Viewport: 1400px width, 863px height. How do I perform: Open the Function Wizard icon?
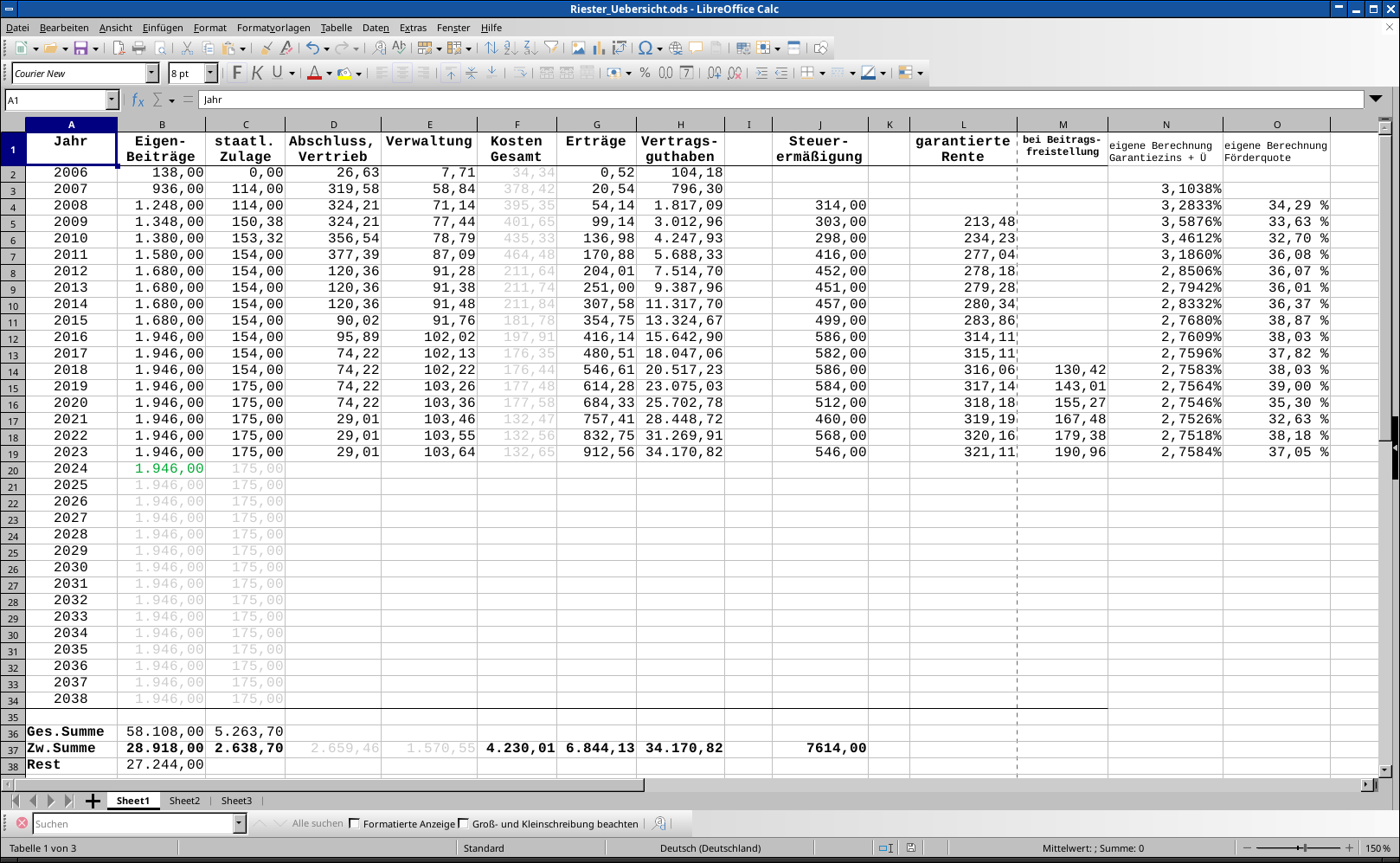tap(138, 100)
